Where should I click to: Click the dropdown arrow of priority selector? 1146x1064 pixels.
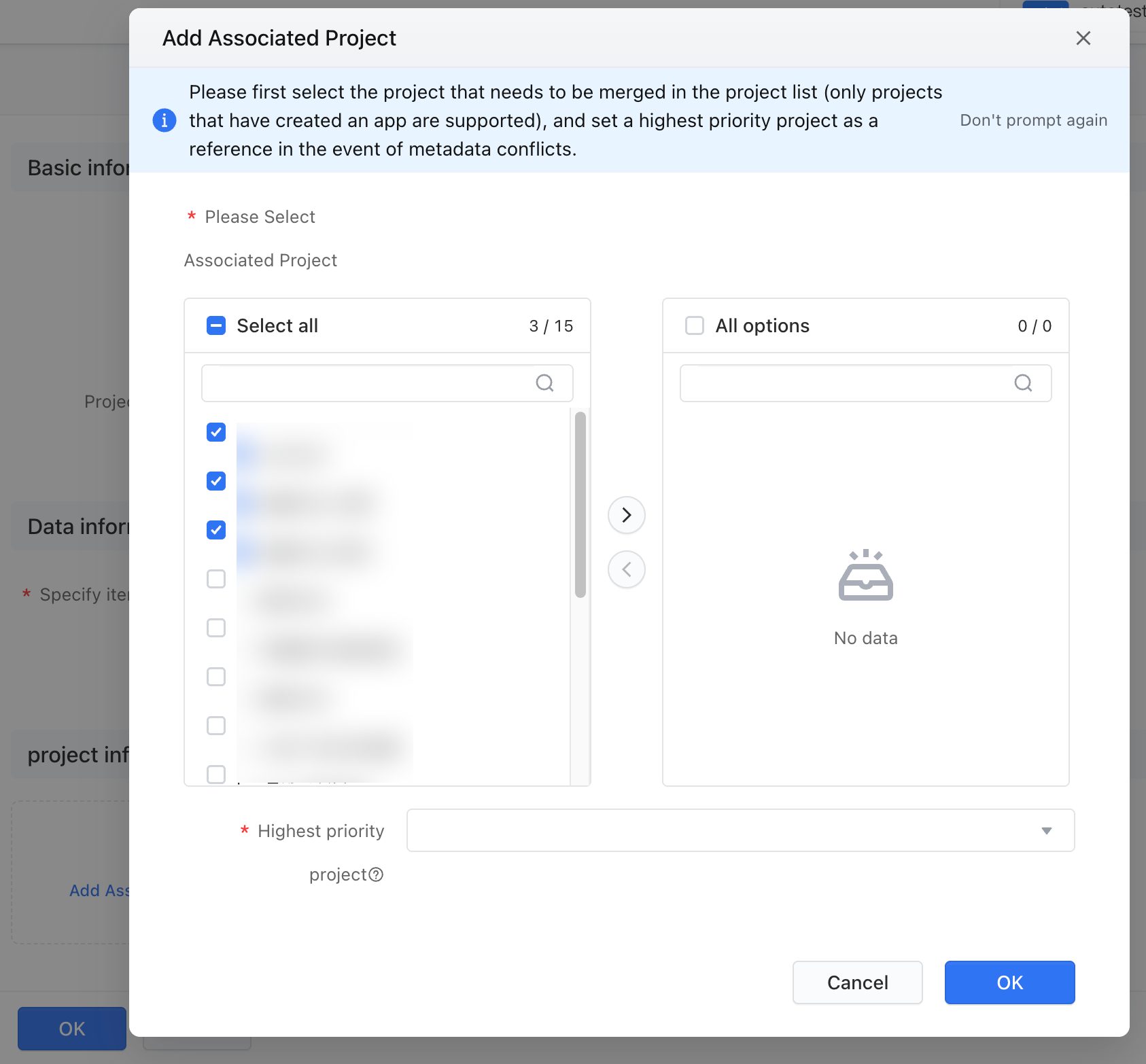[x=1047, y=831]
